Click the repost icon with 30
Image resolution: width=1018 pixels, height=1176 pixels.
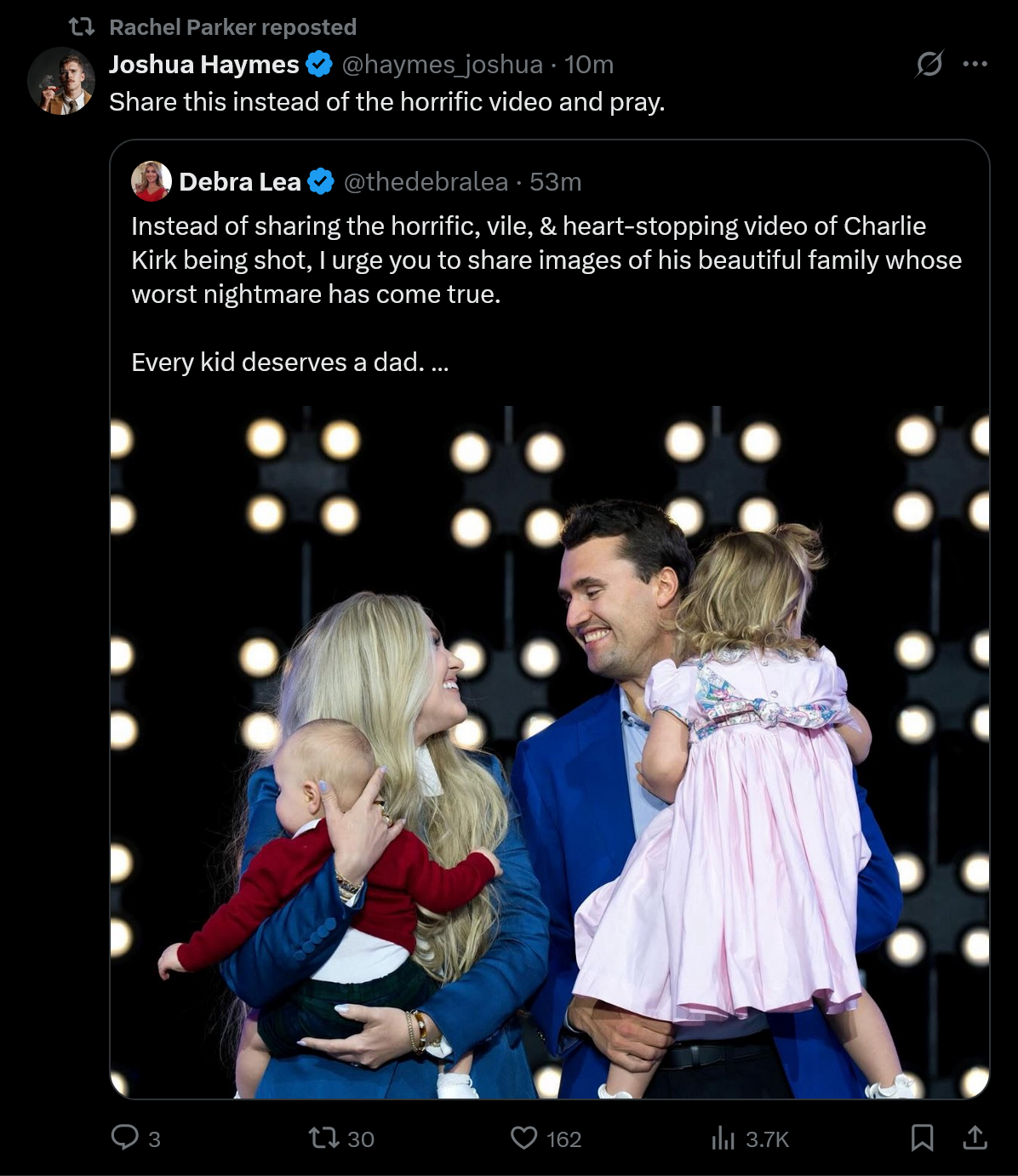[x=323, y=1138]
